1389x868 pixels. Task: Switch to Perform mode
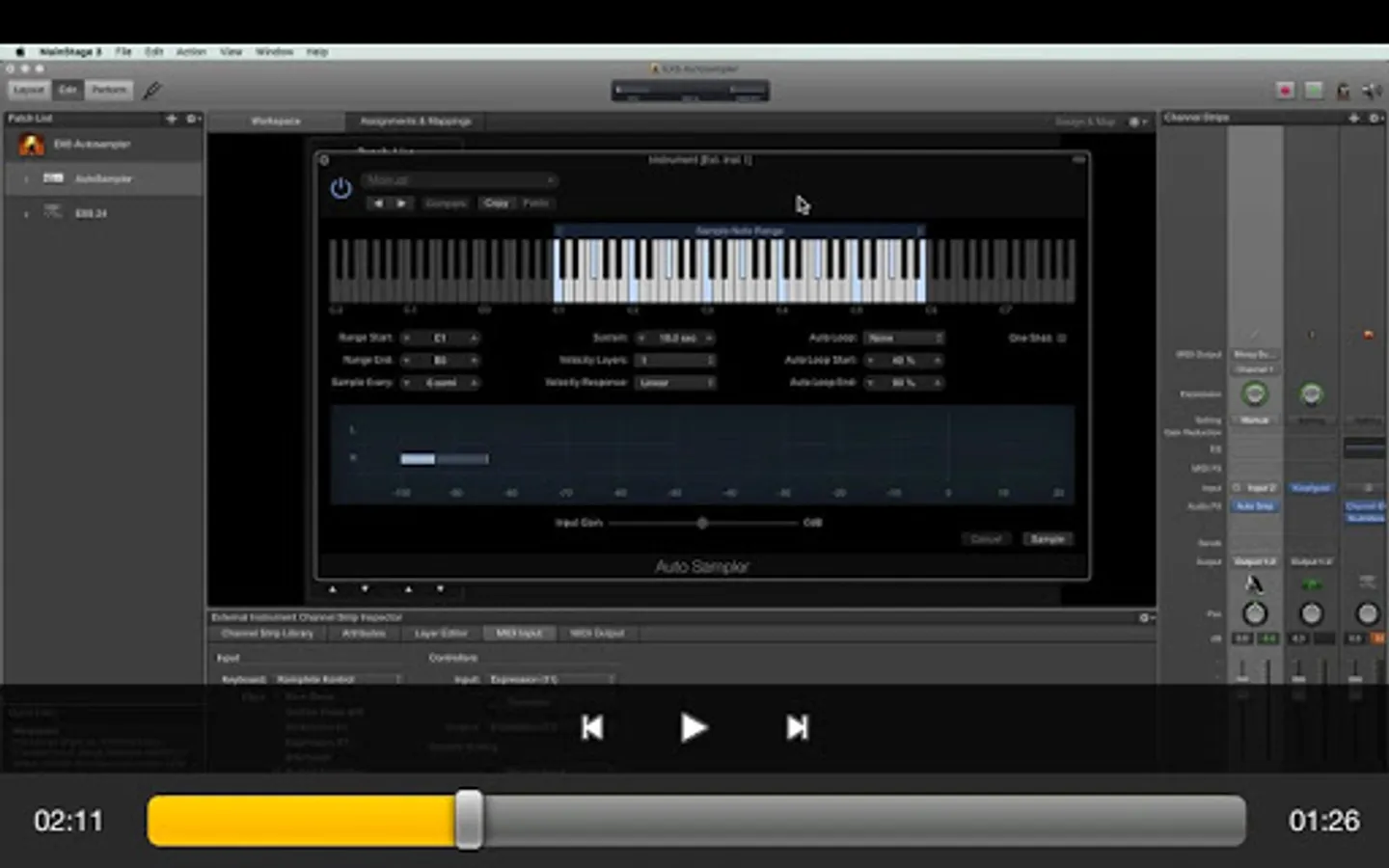pyautogui.click(x=109, y=90)
